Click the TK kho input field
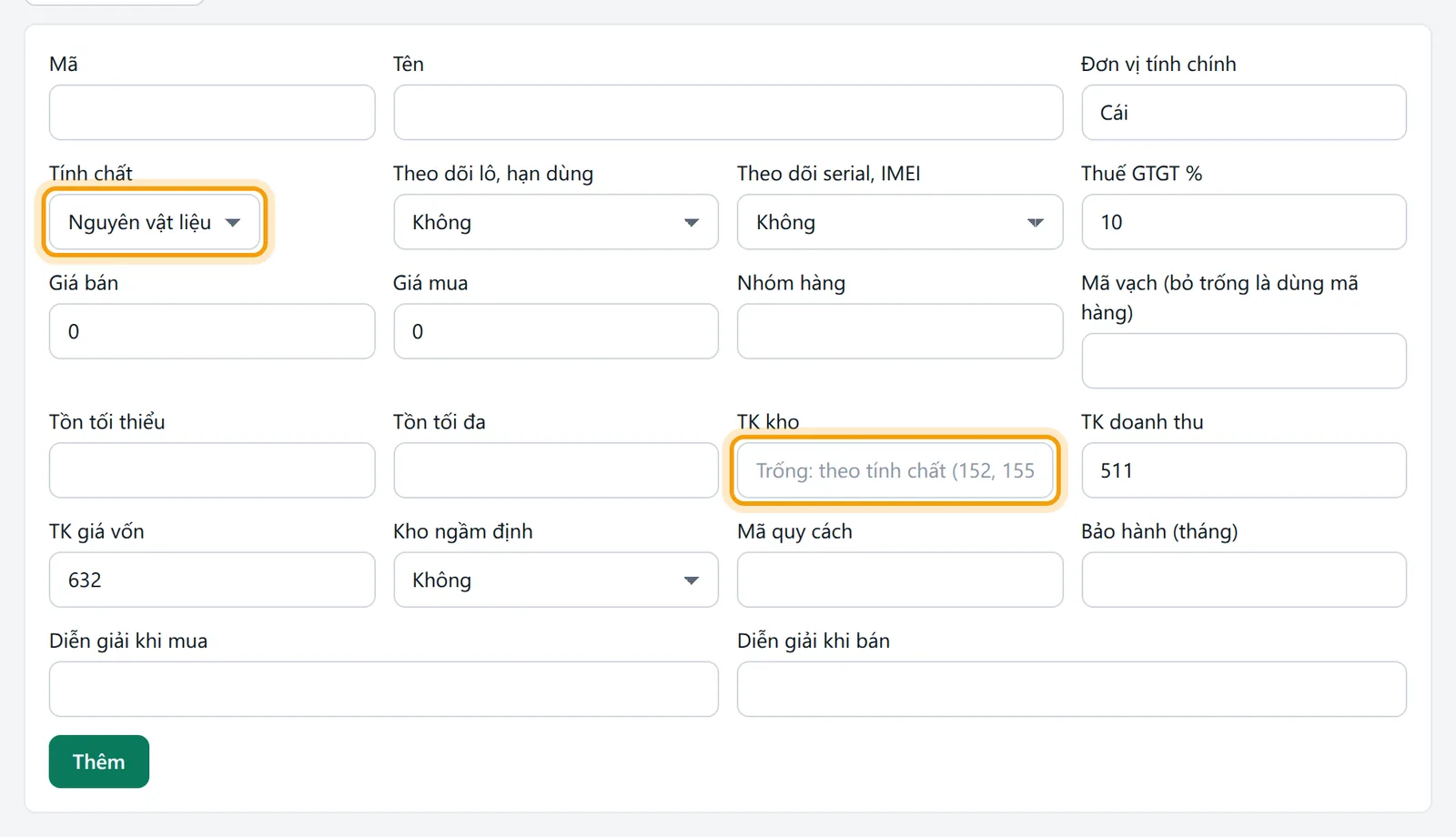 click(x=895, y=470)
